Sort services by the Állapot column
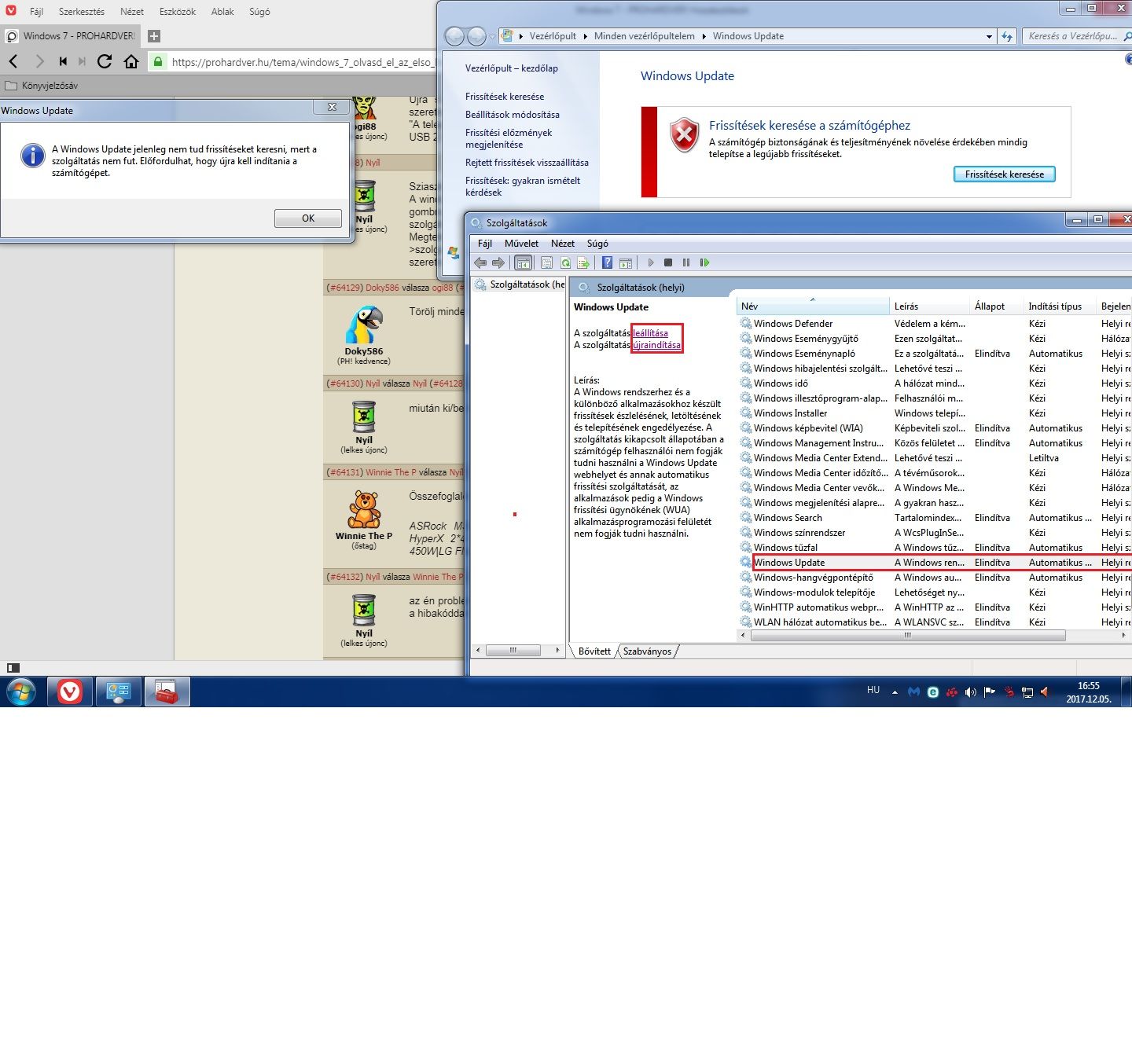 [x=997, y=306]
